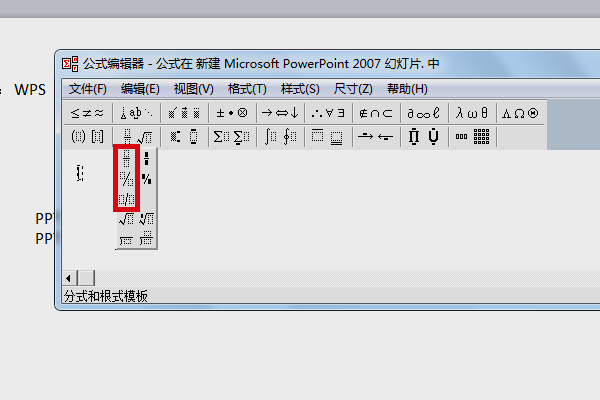
Task: Open the lowercase Greek palette (λωθ)
Action: click(x=472, y=113)
